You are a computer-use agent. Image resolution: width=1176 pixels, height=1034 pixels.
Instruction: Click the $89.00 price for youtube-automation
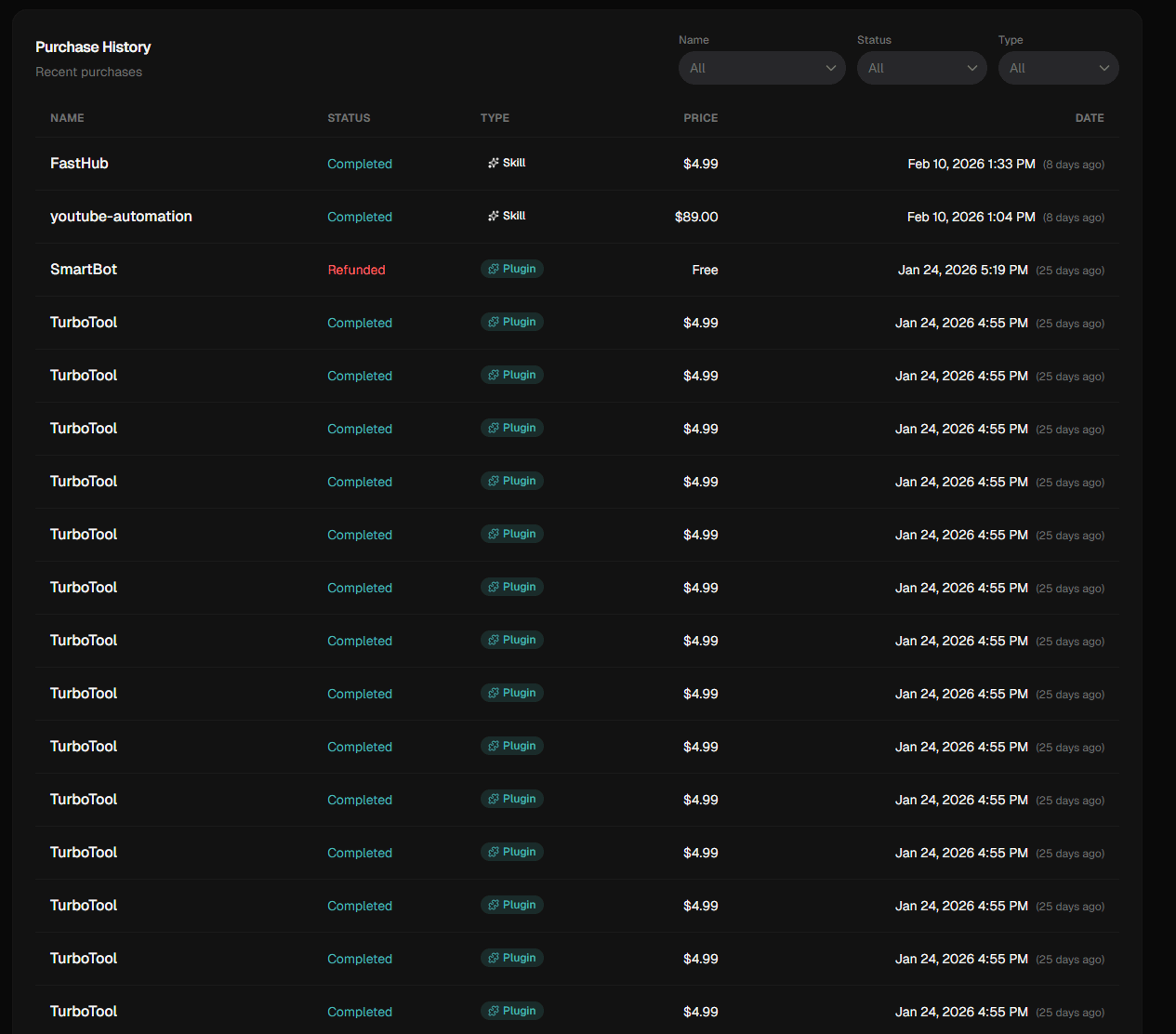click(x=696, y=217)
